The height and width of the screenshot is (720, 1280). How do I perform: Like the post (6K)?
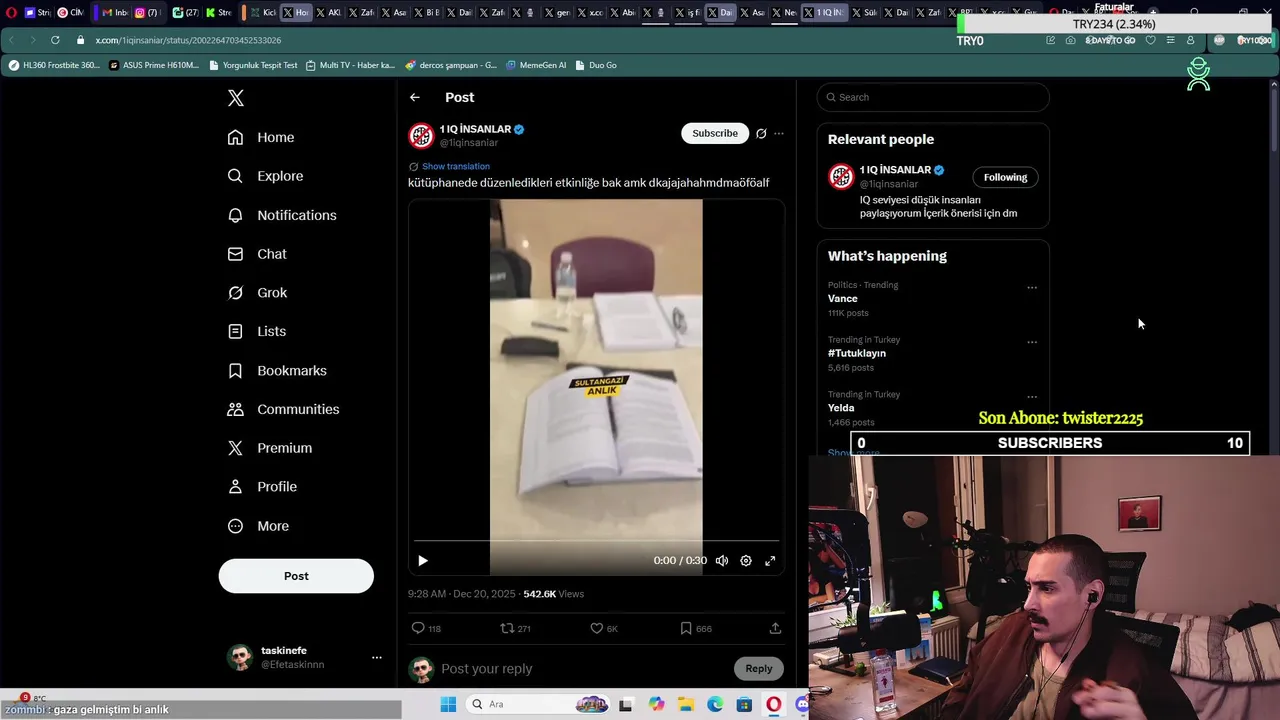596,628
